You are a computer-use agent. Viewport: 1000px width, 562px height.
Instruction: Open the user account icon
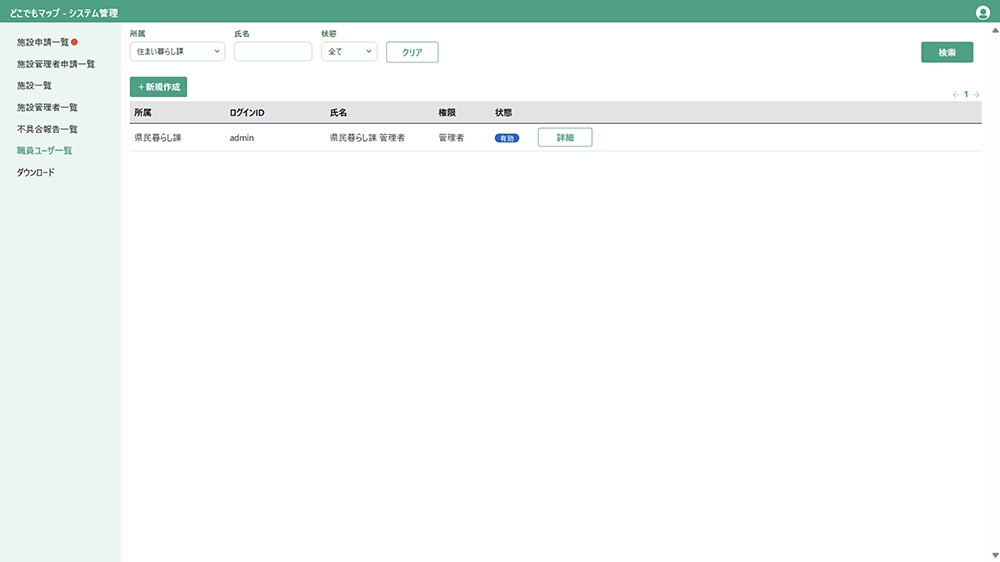tap(982, 12)
